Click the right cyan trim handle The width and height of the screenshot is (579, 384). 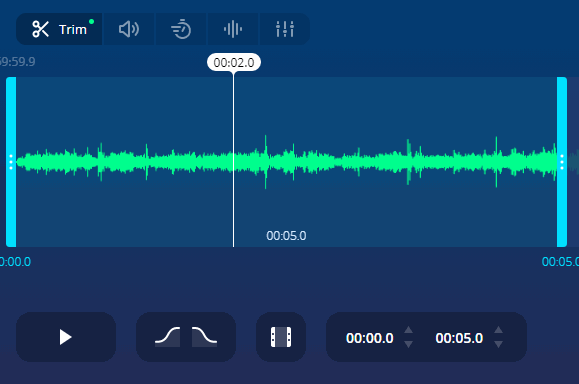point(562,162)
